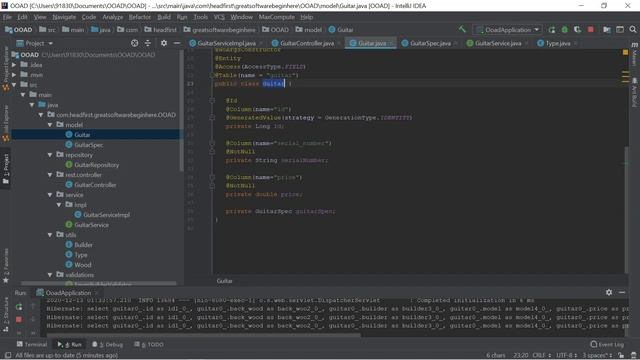Toggle the 1: Project side tab
Image resolution: width=640 pixels, height=360 pixels.
point(6,169)
